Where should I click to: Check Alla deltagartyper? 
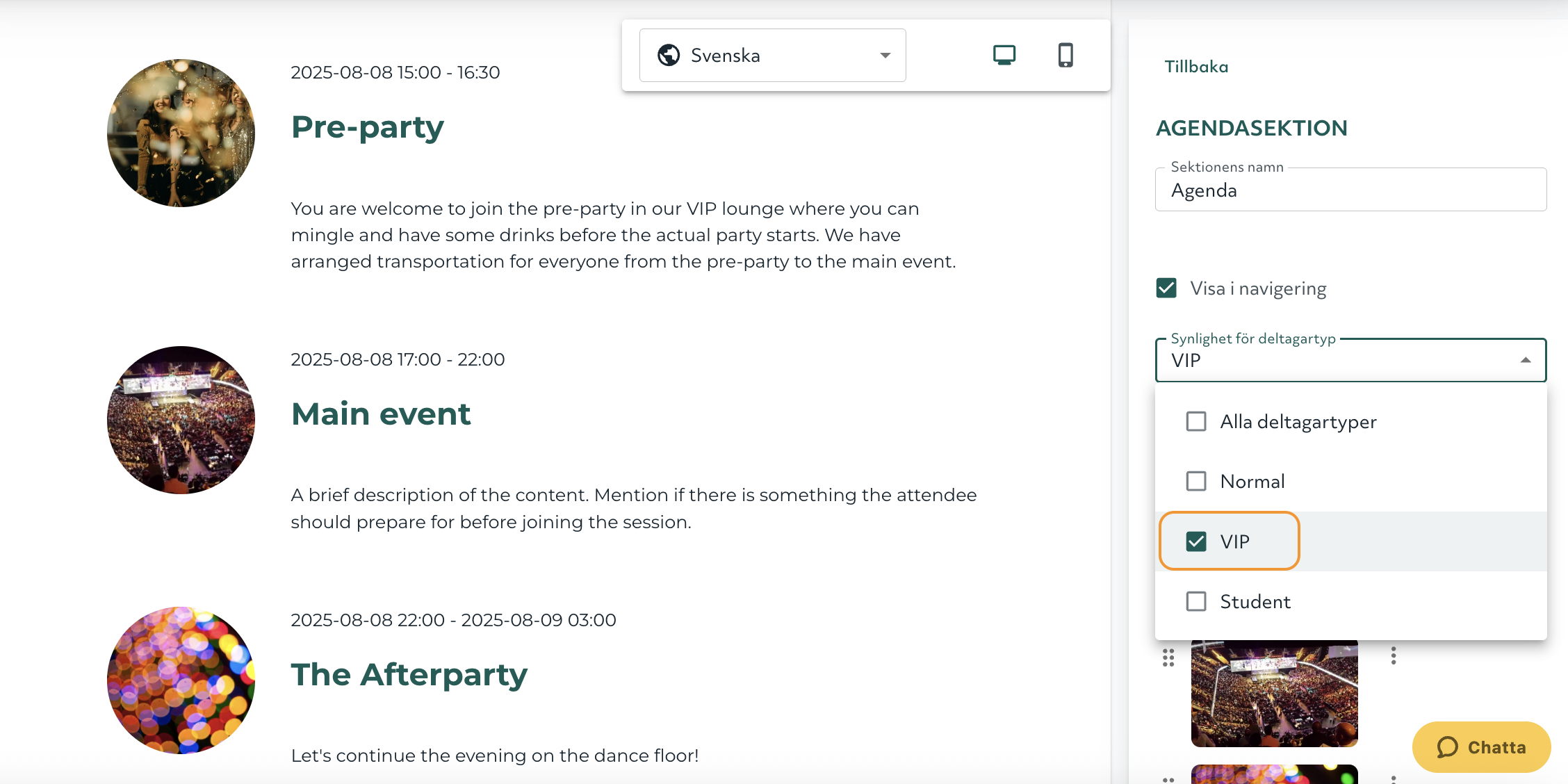coord(1196,421)
